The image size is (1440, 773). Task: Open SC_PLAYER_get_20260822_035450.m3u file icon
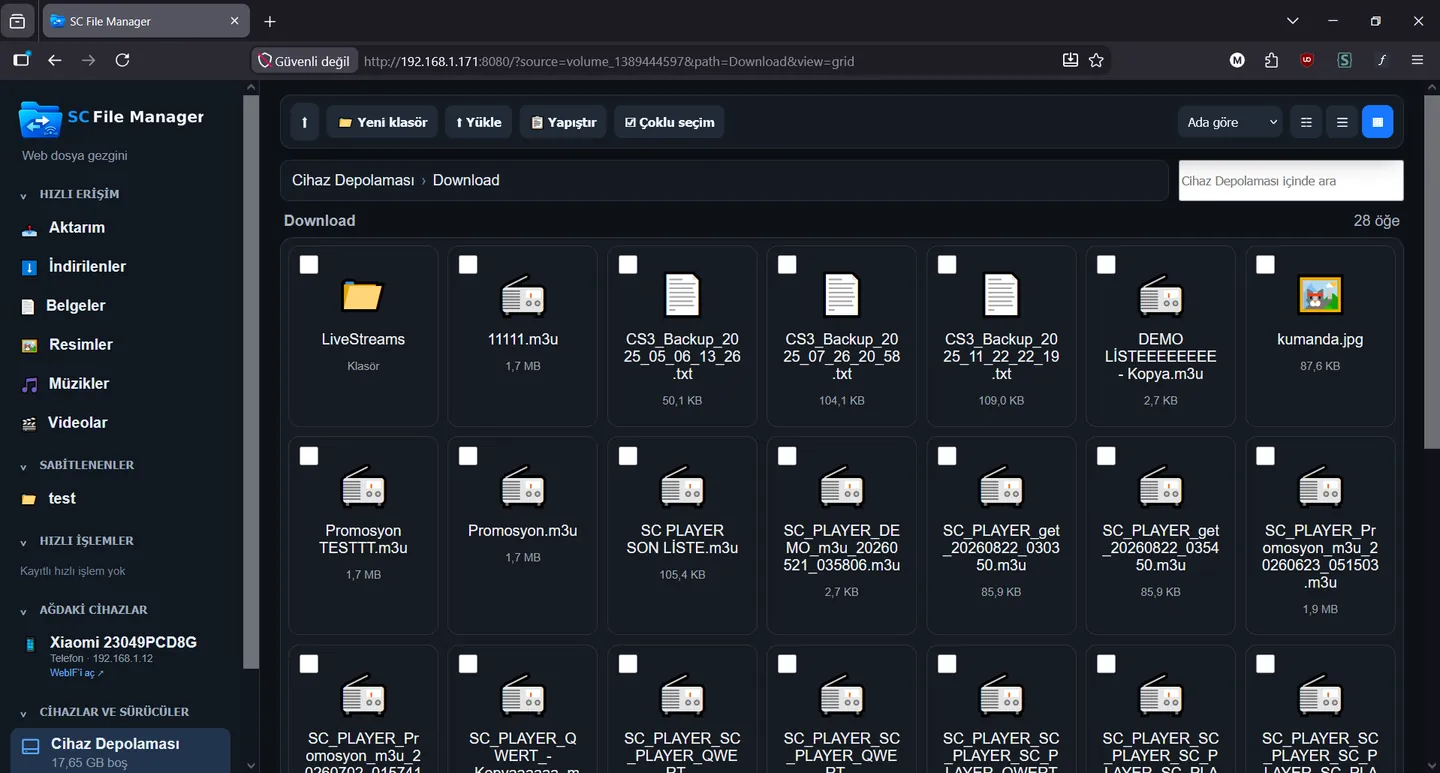click(1161, 487)
